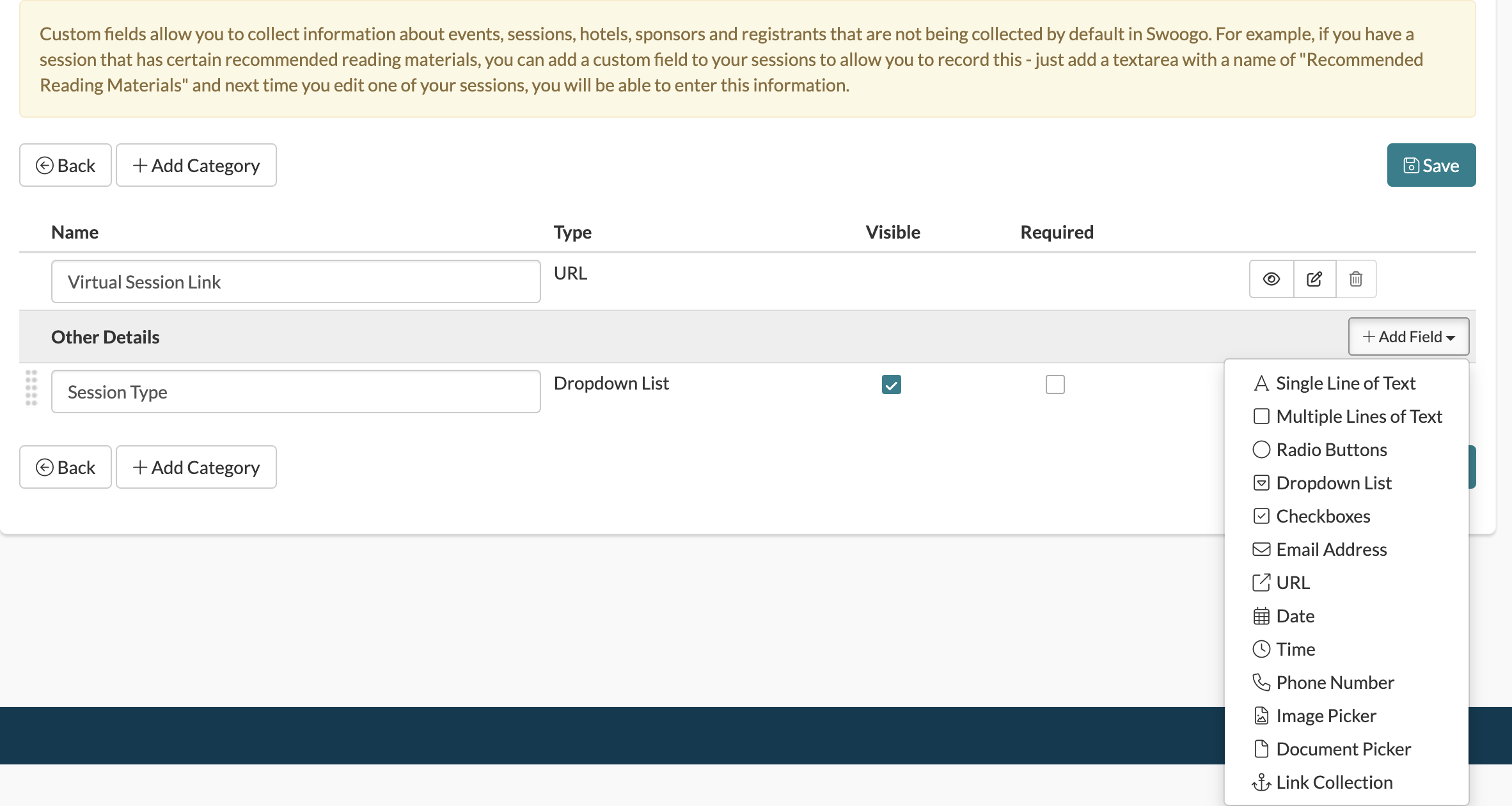Select the Link Collection field type
1512x806 pixels.
[1334, 782]
